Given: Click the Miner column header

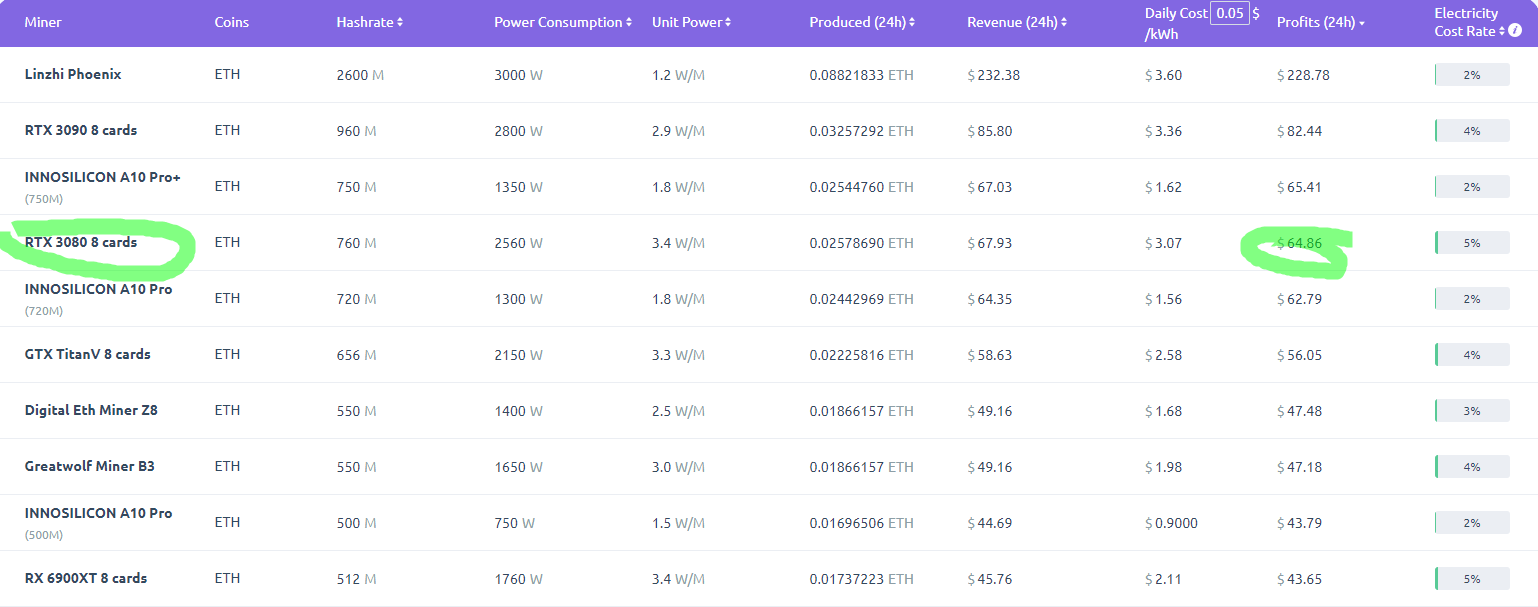Looking at the screenshot, I should 43,22.
